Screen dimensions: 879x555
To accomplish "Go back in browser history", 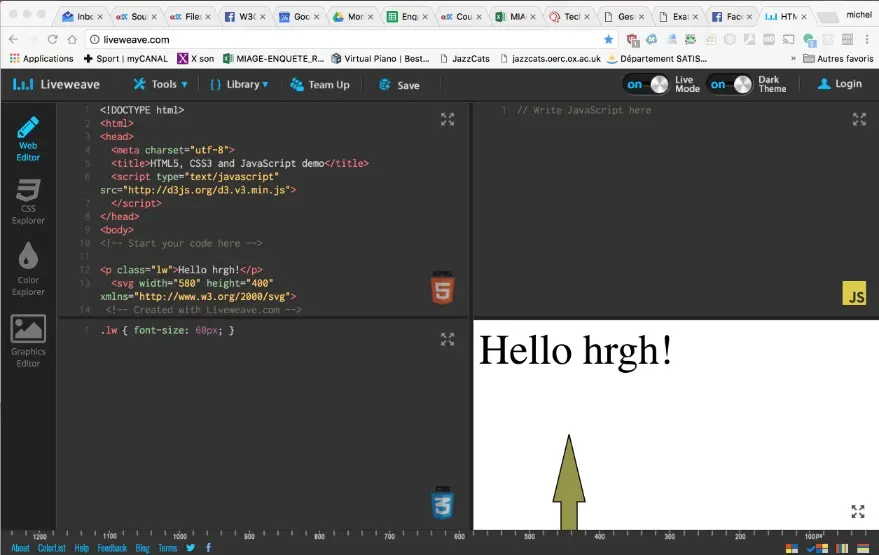I will point(13,39).
